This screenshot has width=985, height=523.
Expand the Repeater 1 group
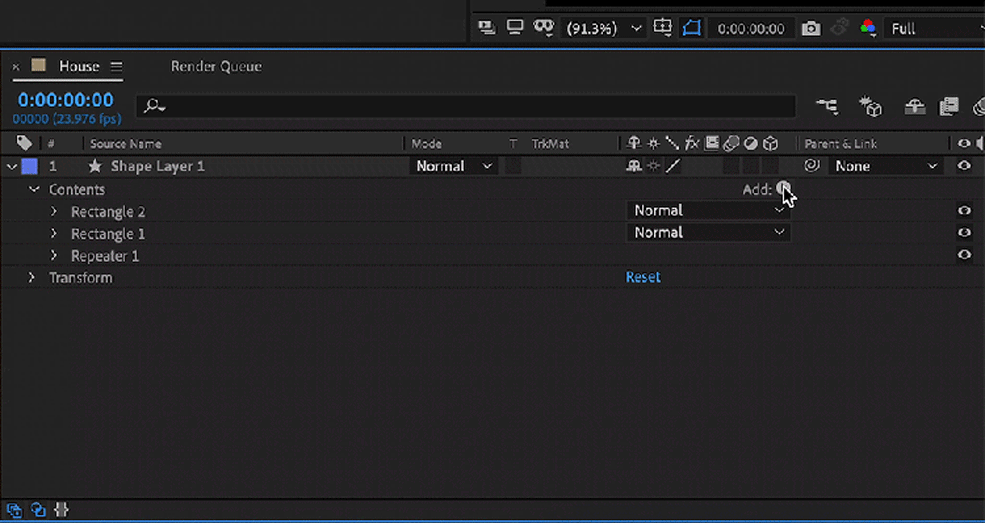click(54, 256)
